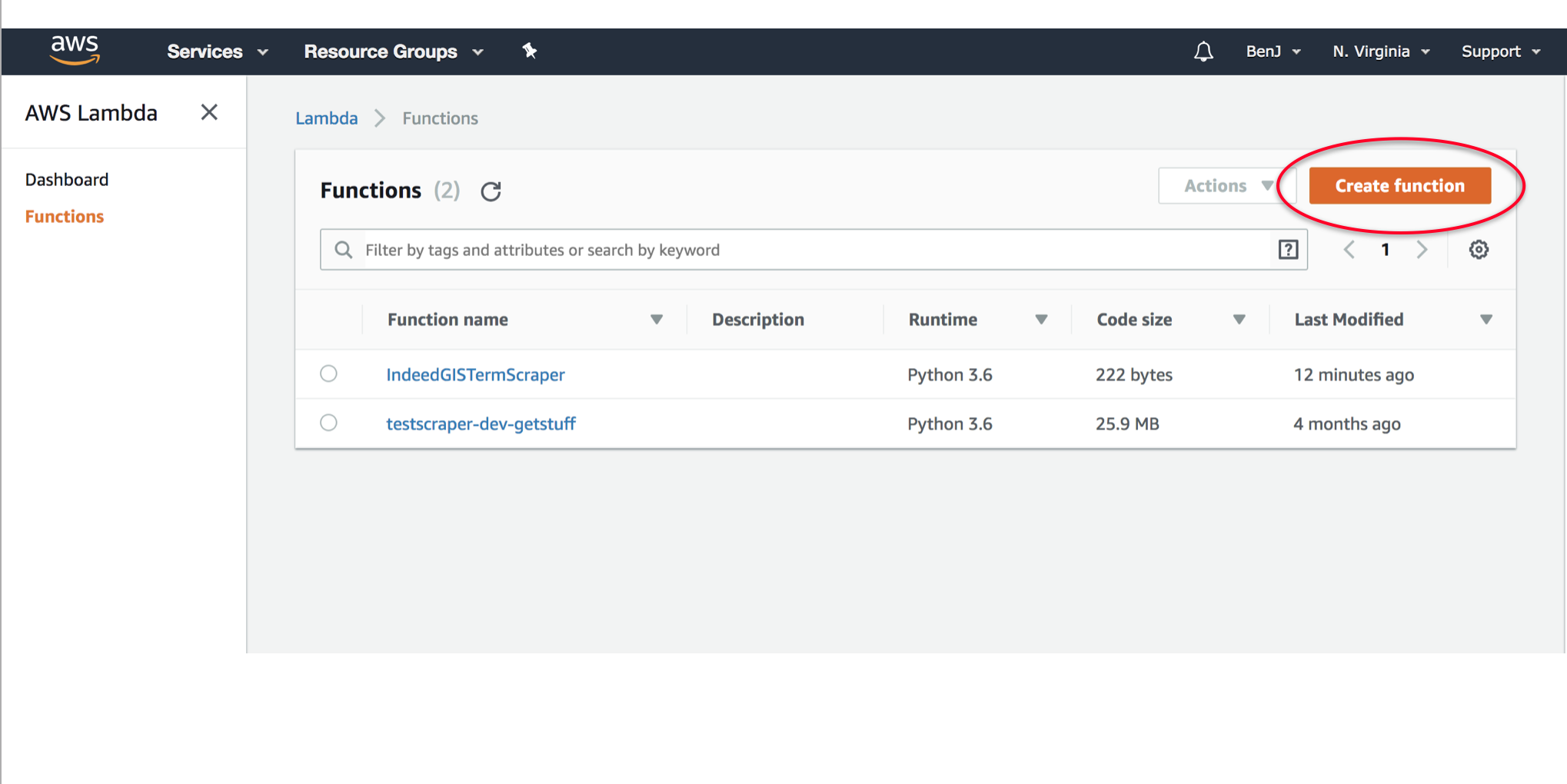The height and width of the screenshot is (784, 1567).
Task: Sort by Code size column arrow
Action: (1239, 320)
